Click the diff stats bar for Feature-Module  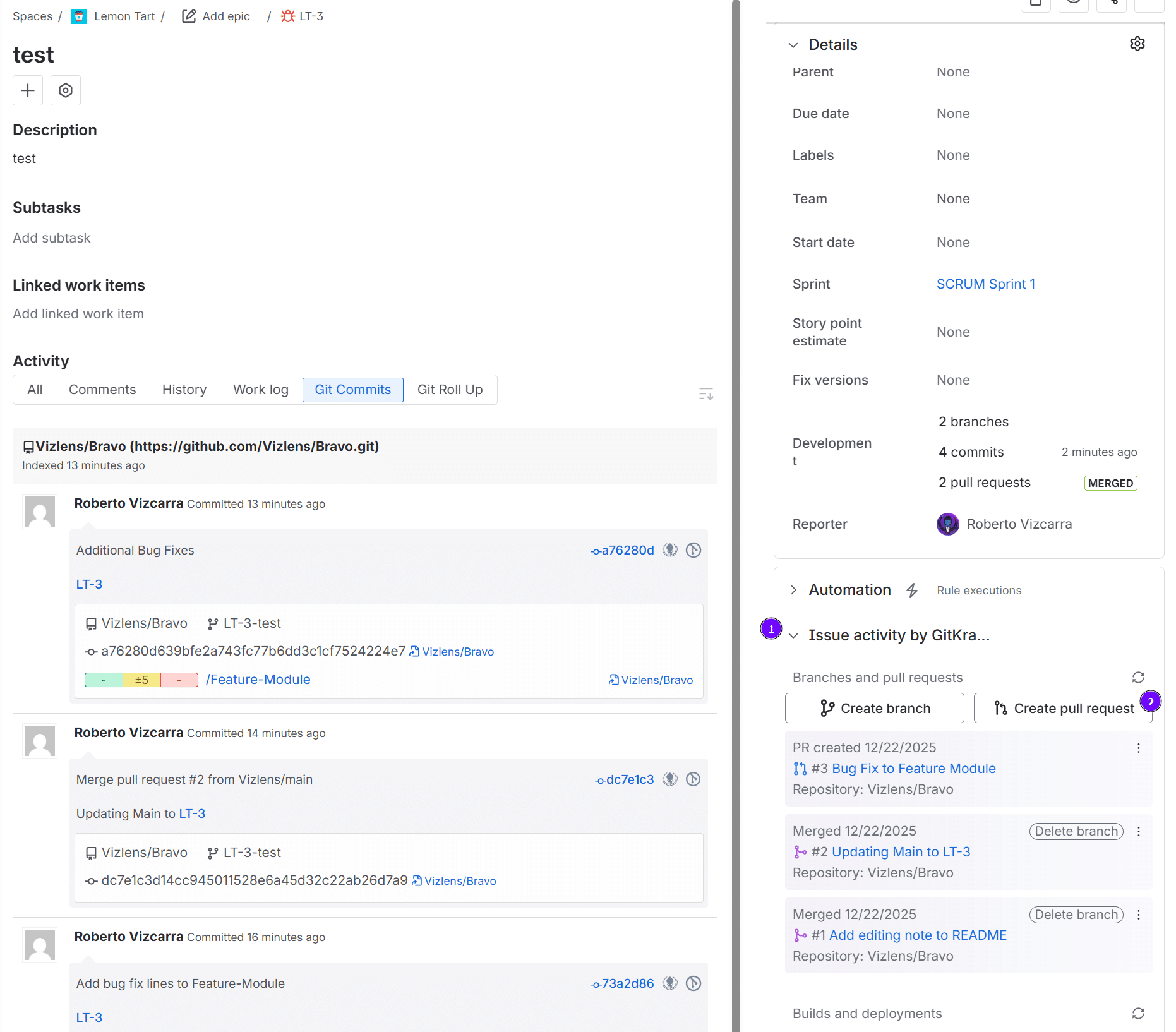pos(141,680)
